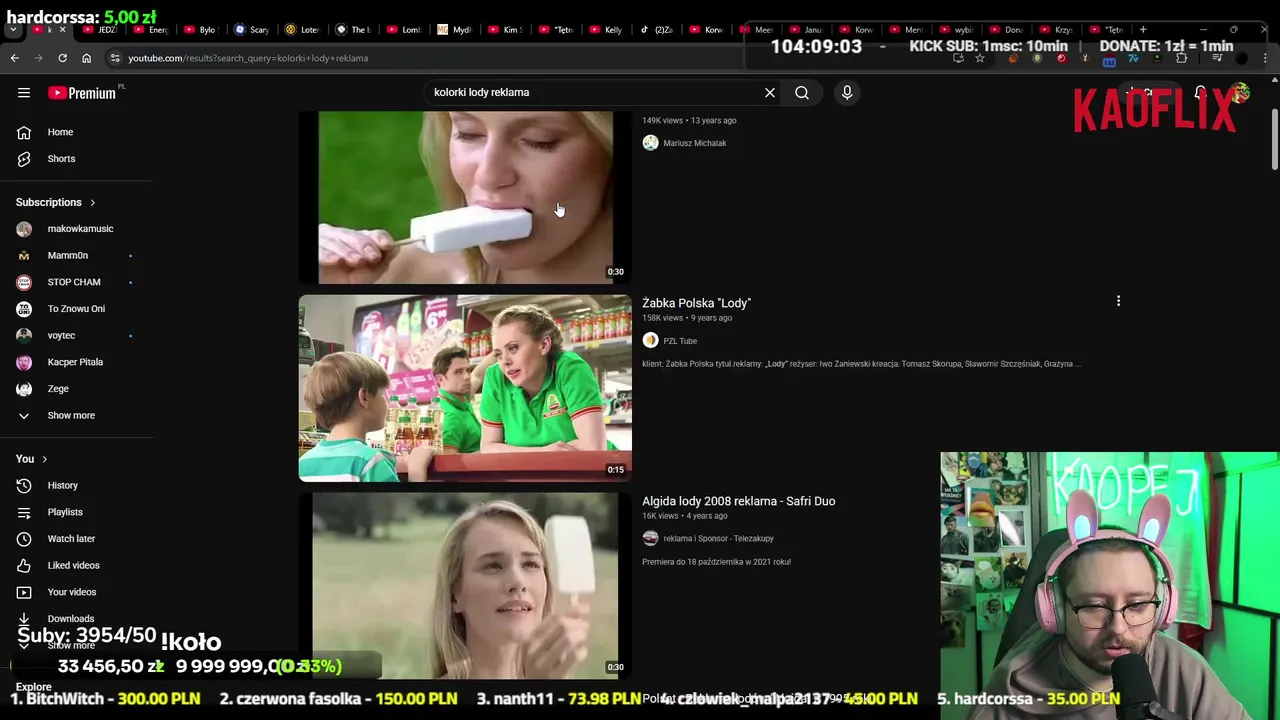Image resolution: width=1280 pixels, height=720 pixels.
Task: Open the STOP CHAM subscription channel
Action: (76, 282)
